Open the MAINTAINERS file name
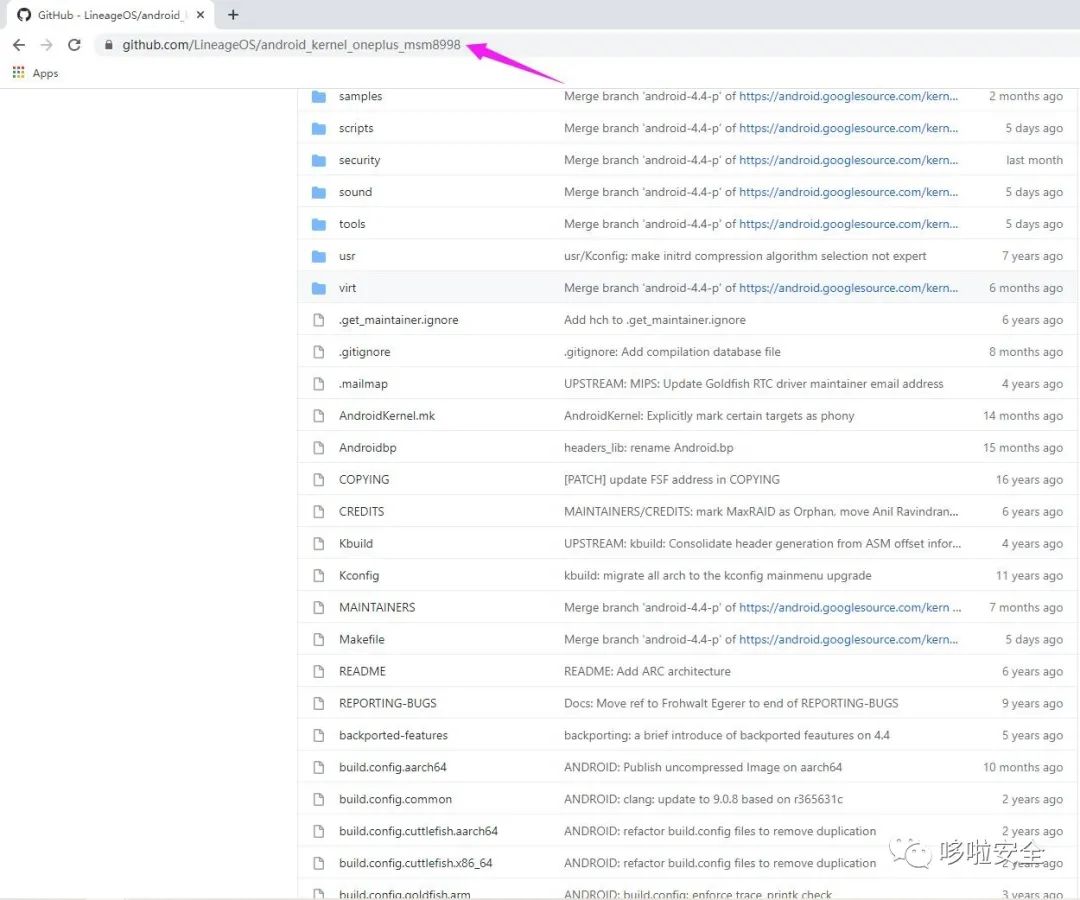Viewport: 1080px width, 900px height. (377, 607)
